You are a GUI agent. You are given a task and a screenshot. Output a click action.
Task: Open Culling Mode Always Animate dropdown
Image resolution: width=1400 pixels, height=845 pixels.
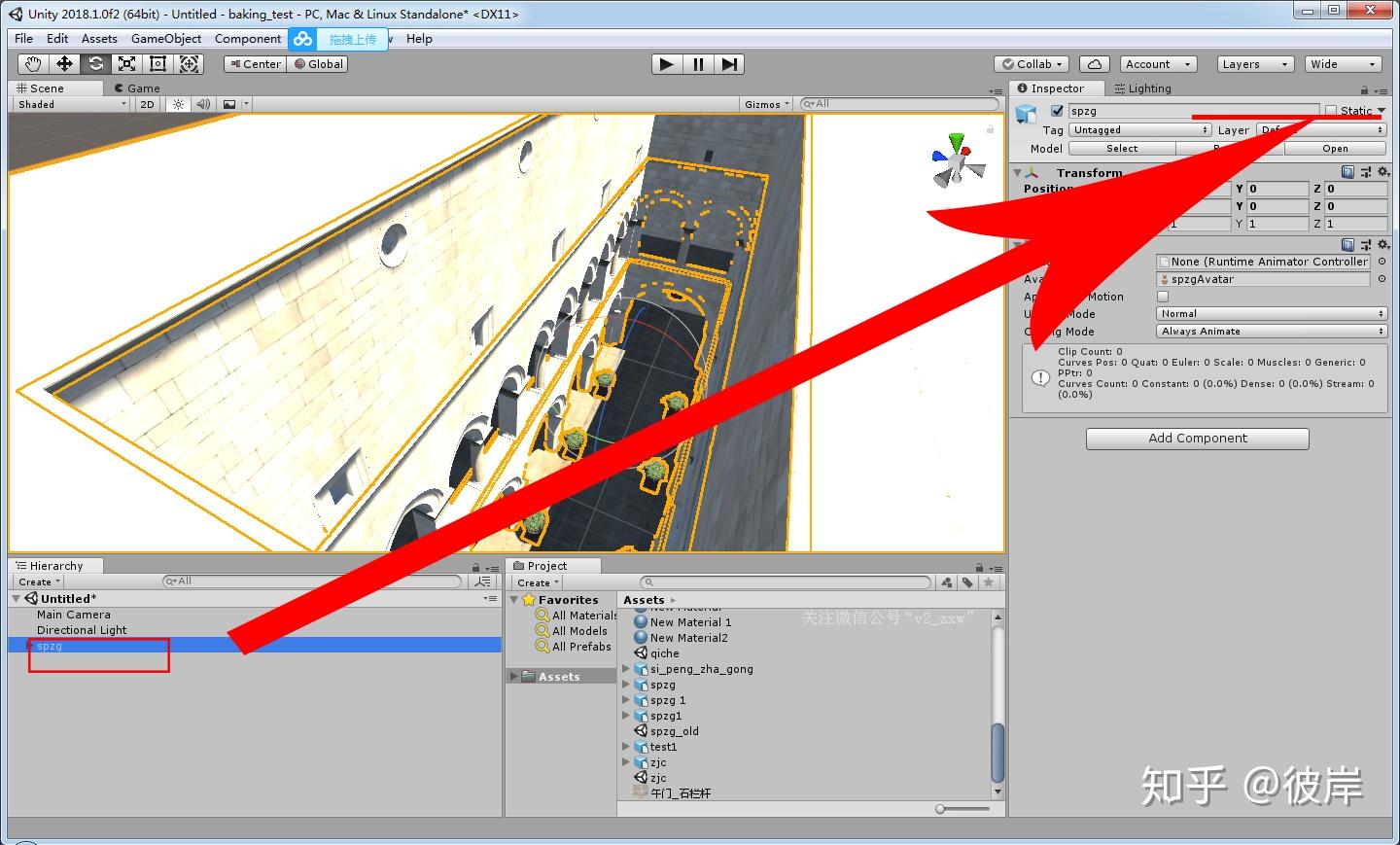1272,332
